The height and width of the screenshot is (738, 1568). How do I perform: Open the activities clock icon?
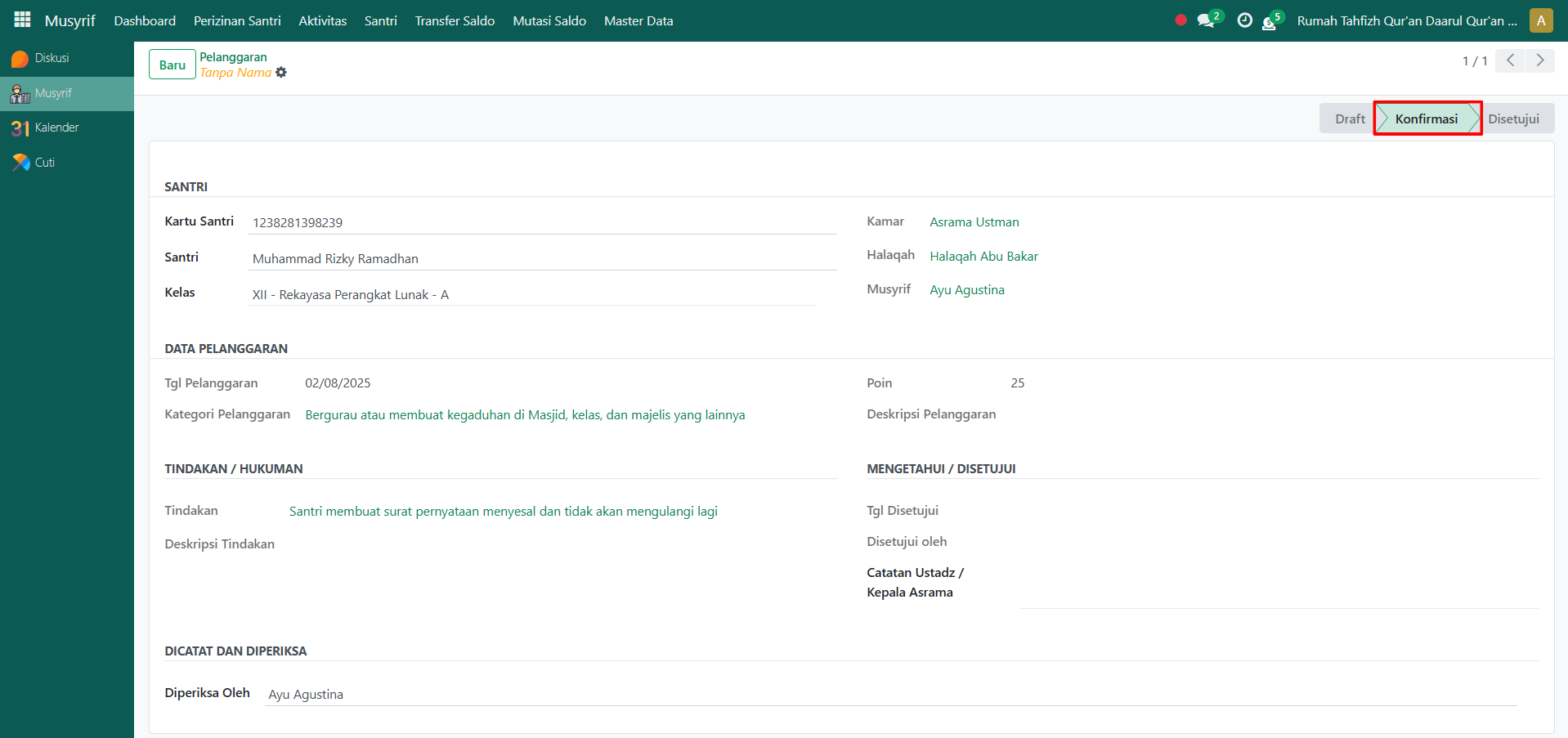(x=1244, y=20)
